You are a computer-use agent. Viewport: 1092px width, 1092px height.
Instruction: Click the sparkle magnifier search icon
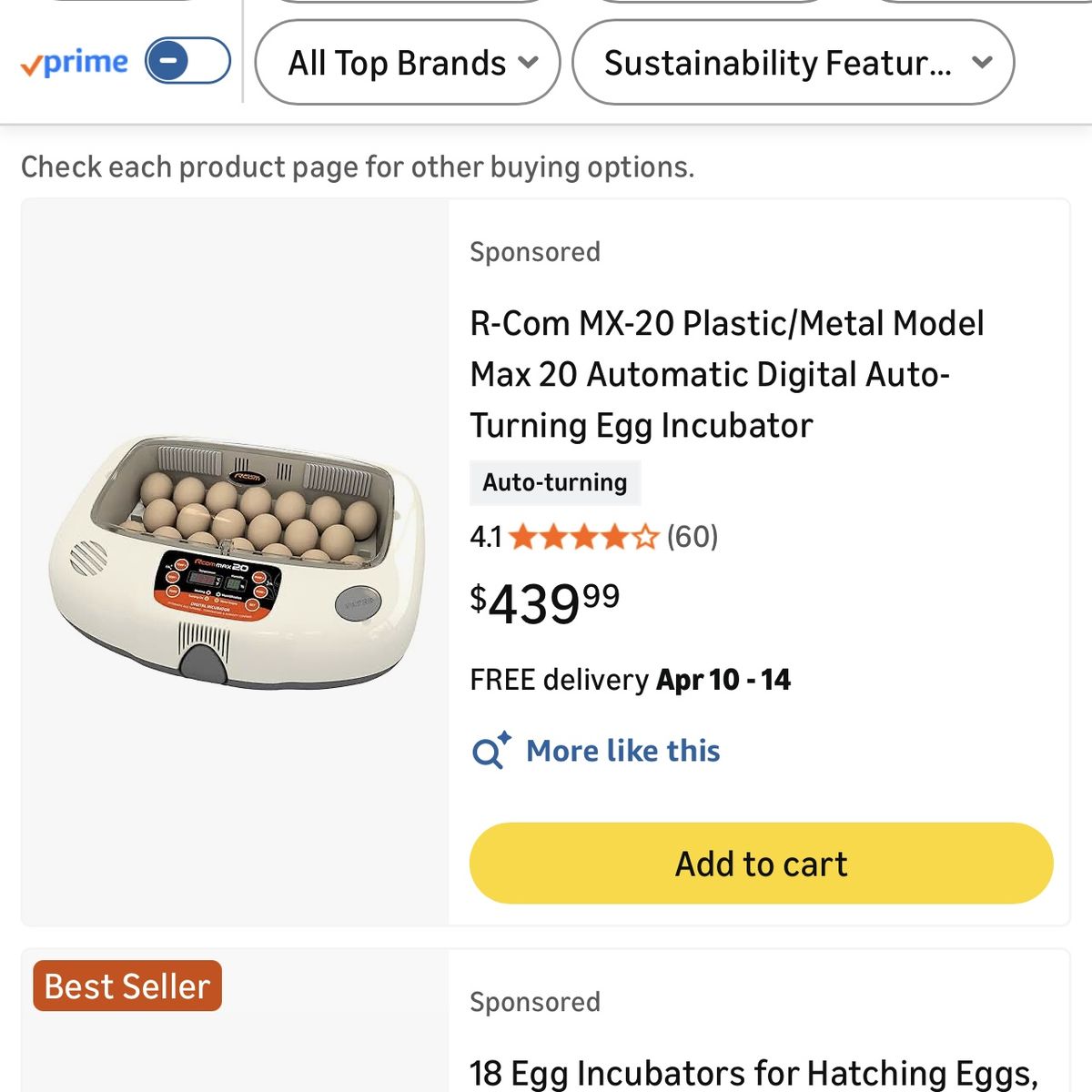click(491, 752)
